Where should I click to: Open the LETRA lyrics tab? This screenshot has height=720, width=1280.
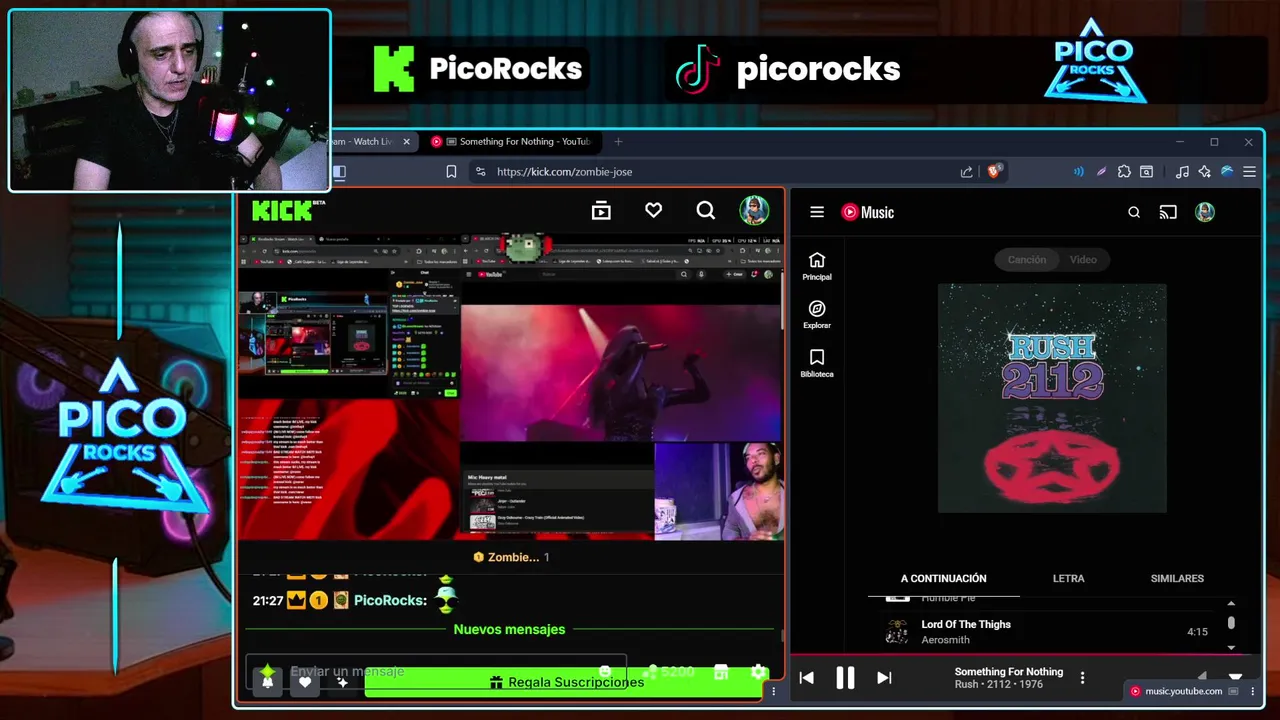coord(1068,579)
